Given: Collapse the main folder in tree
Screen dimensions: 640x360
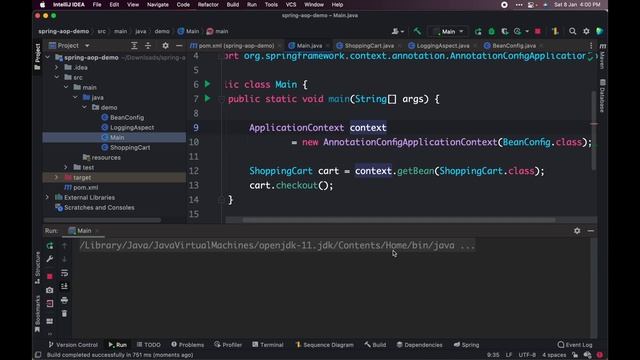Looking at the screenshot, I should tap(66, 87).
